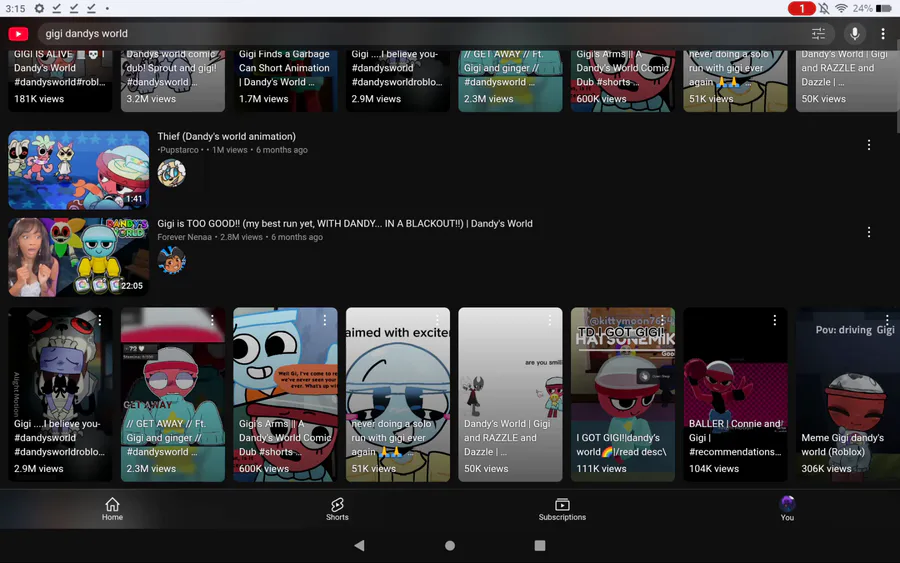Play short BALLER Connie and Gigi
900x563 pixels.
point(735,395)
